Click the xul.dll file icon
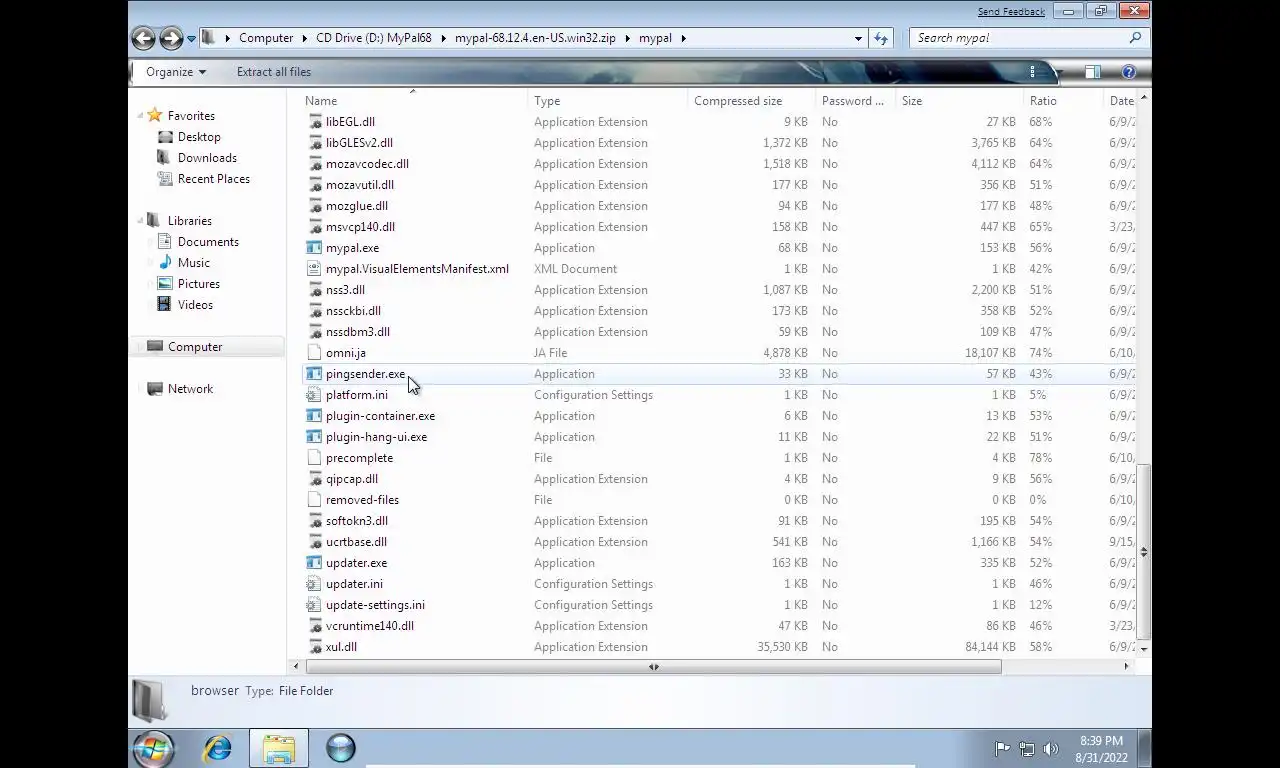1280x768 pixels. pyautogui.click(x=314, y=647)
